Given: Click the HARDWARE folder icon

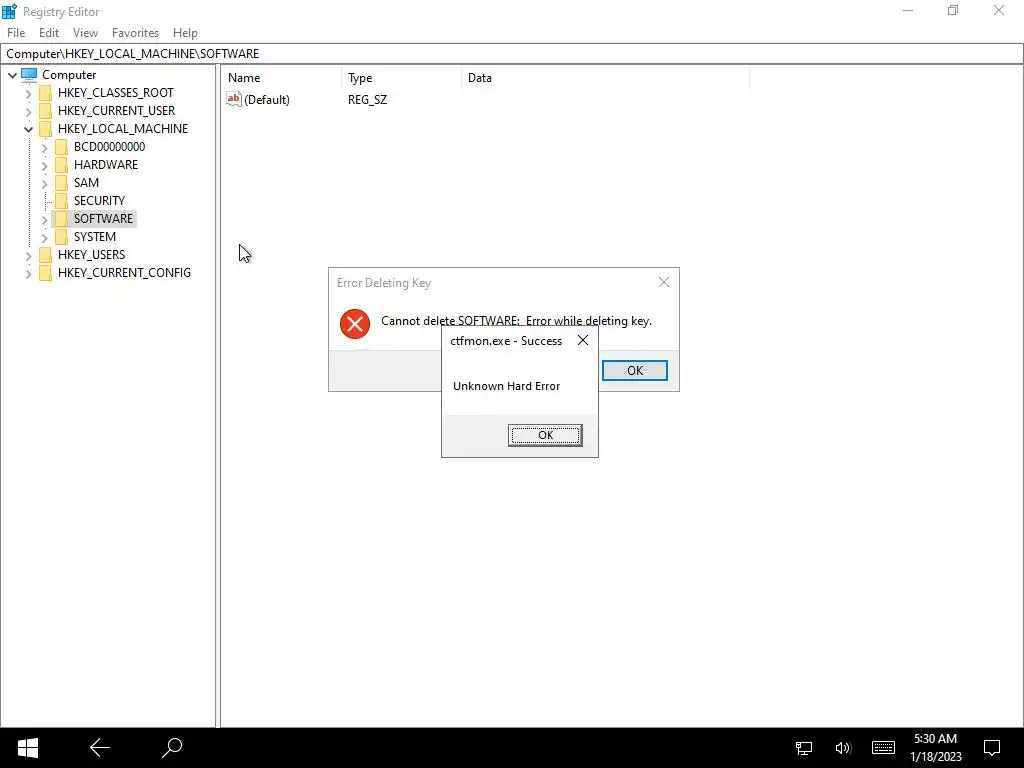Looking at the screenshot, I should pyautogui.click(x=61, y=165).
